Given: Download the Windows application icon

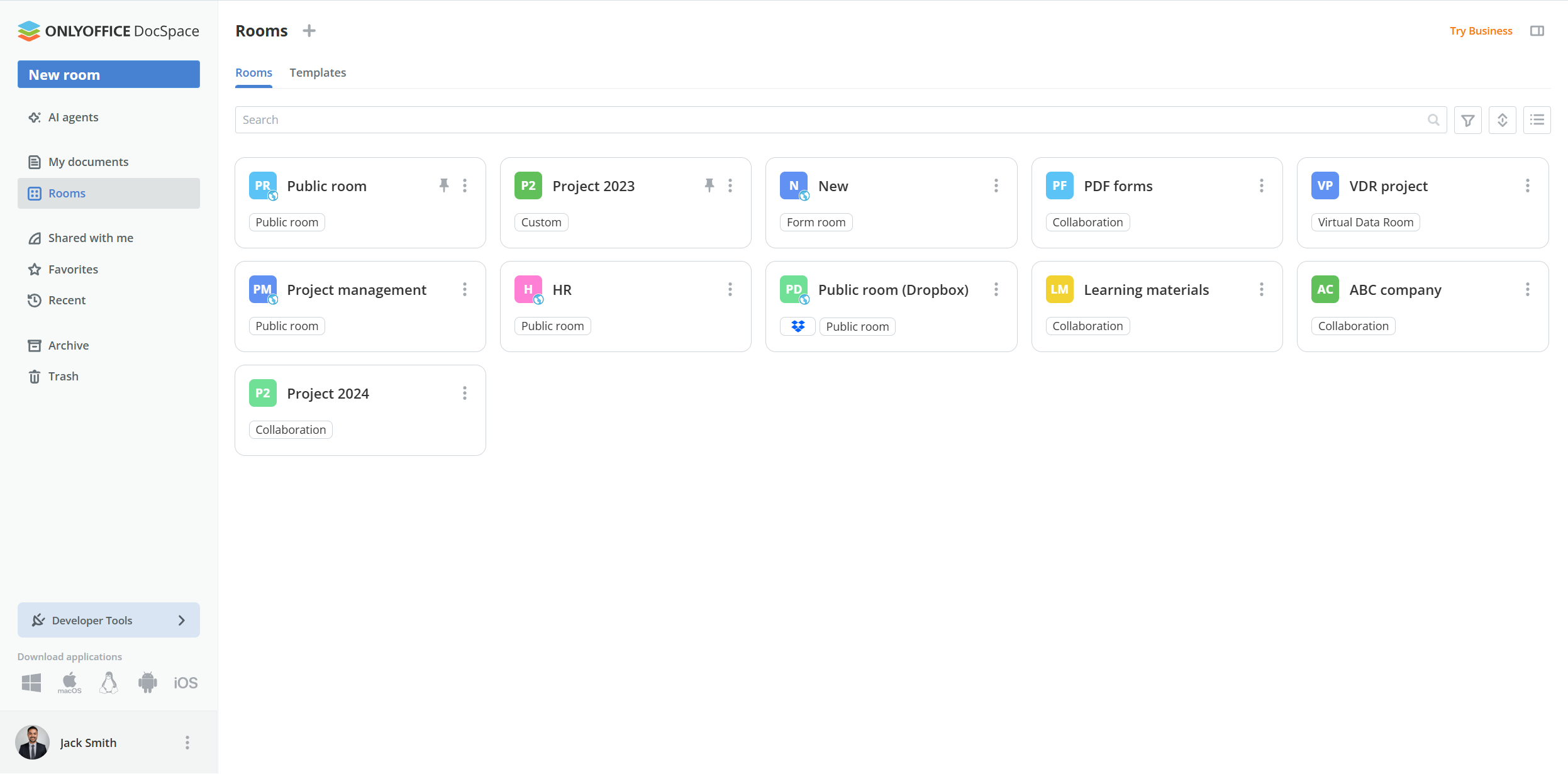Looking at the screenshot, I should click(31, 682).
